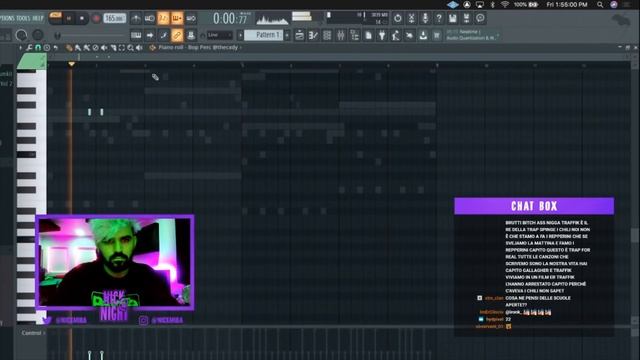Click the arrow left of Pattern 1
The image size is (640, 360).
pos(240,36)
